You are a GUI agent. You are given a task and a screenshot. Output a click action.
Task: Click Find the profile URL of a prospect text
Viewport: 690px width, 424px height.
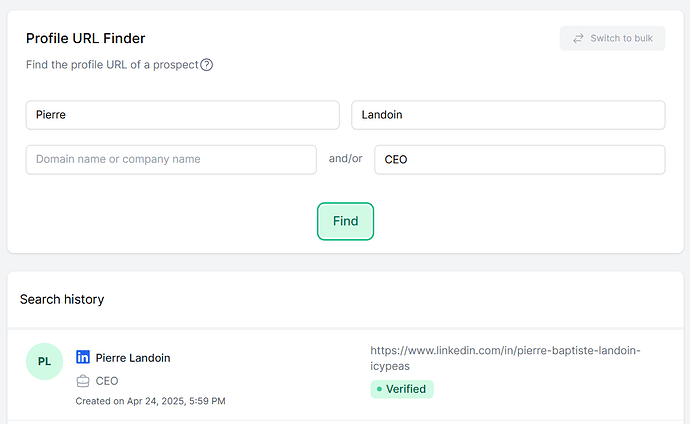click(112, 65)
